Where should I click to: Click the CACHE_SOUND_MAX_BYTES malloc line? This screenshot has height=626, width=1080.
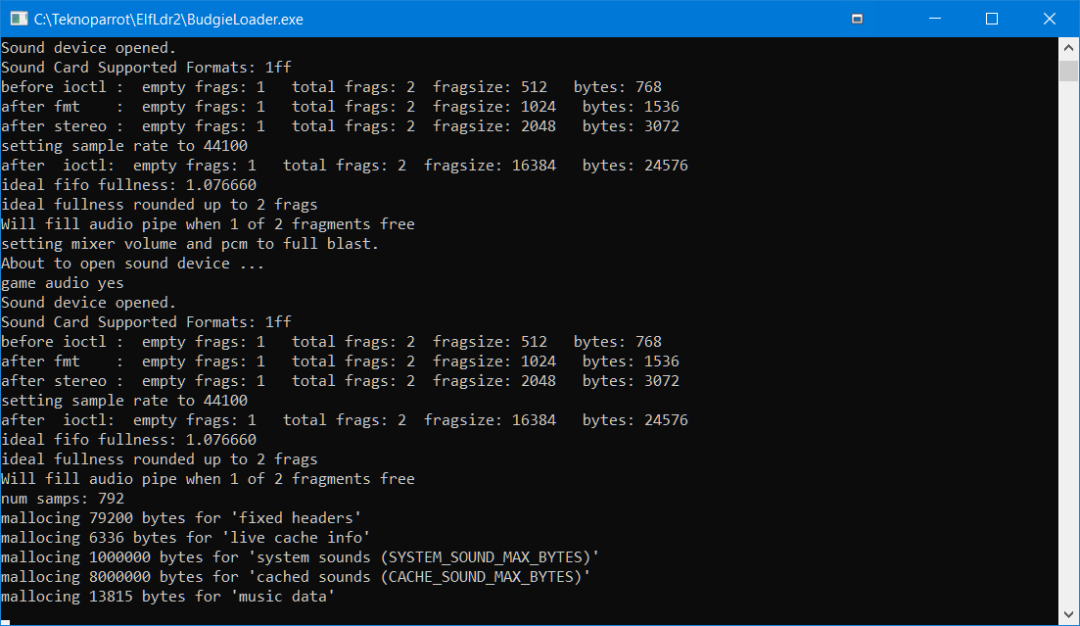click(295, 577)
